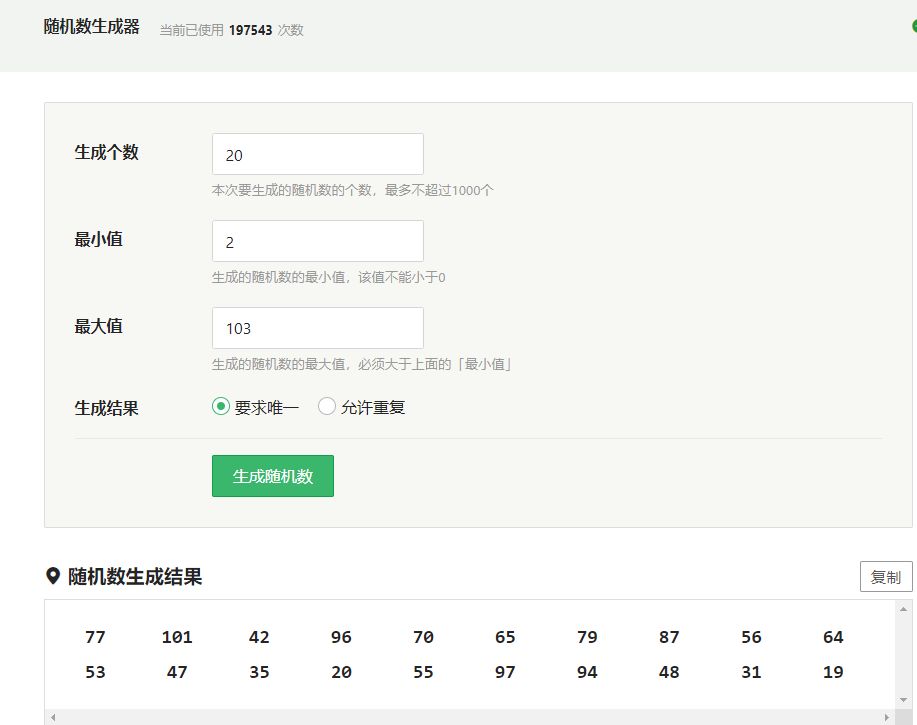The image size is (917, 725).
Task: Click the result number 77
Action: point(95,637)
